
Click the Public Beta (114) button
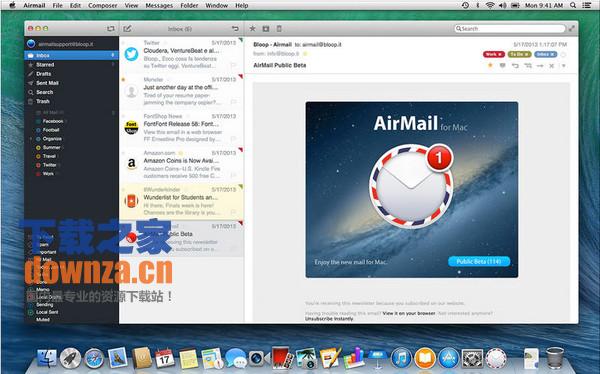click(479, 261)
